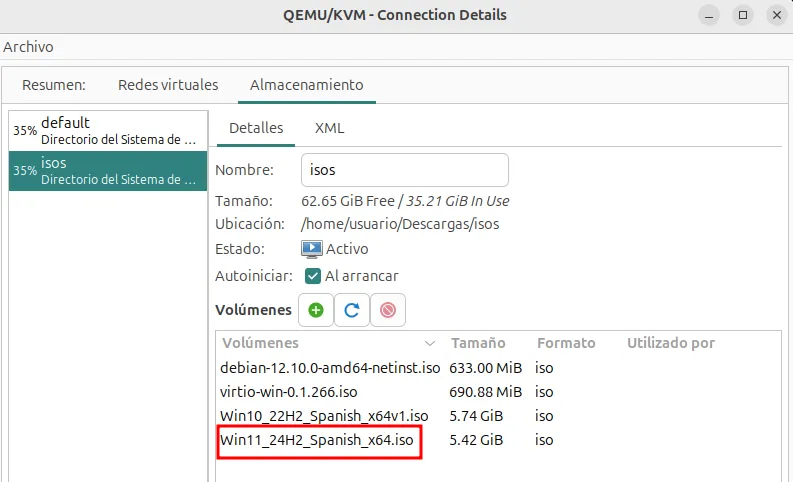Switch to the Resumen tab
793x482 pixels.
54,85
